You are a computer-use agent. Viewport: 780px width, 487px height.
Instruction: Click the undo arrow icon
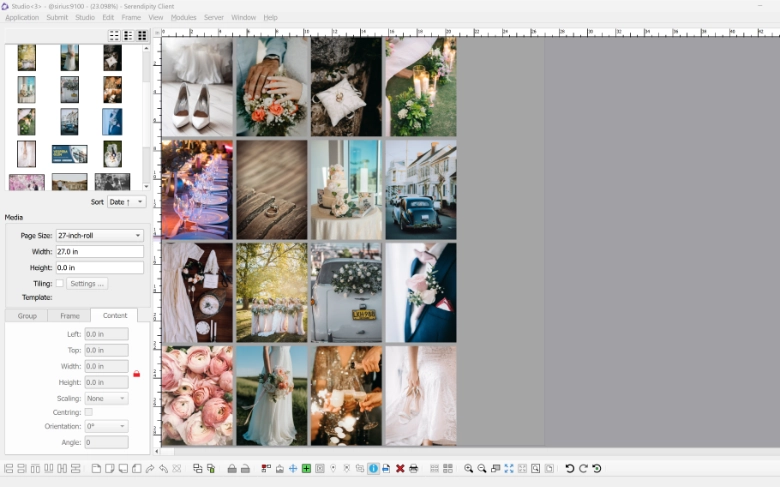point(570,468)
